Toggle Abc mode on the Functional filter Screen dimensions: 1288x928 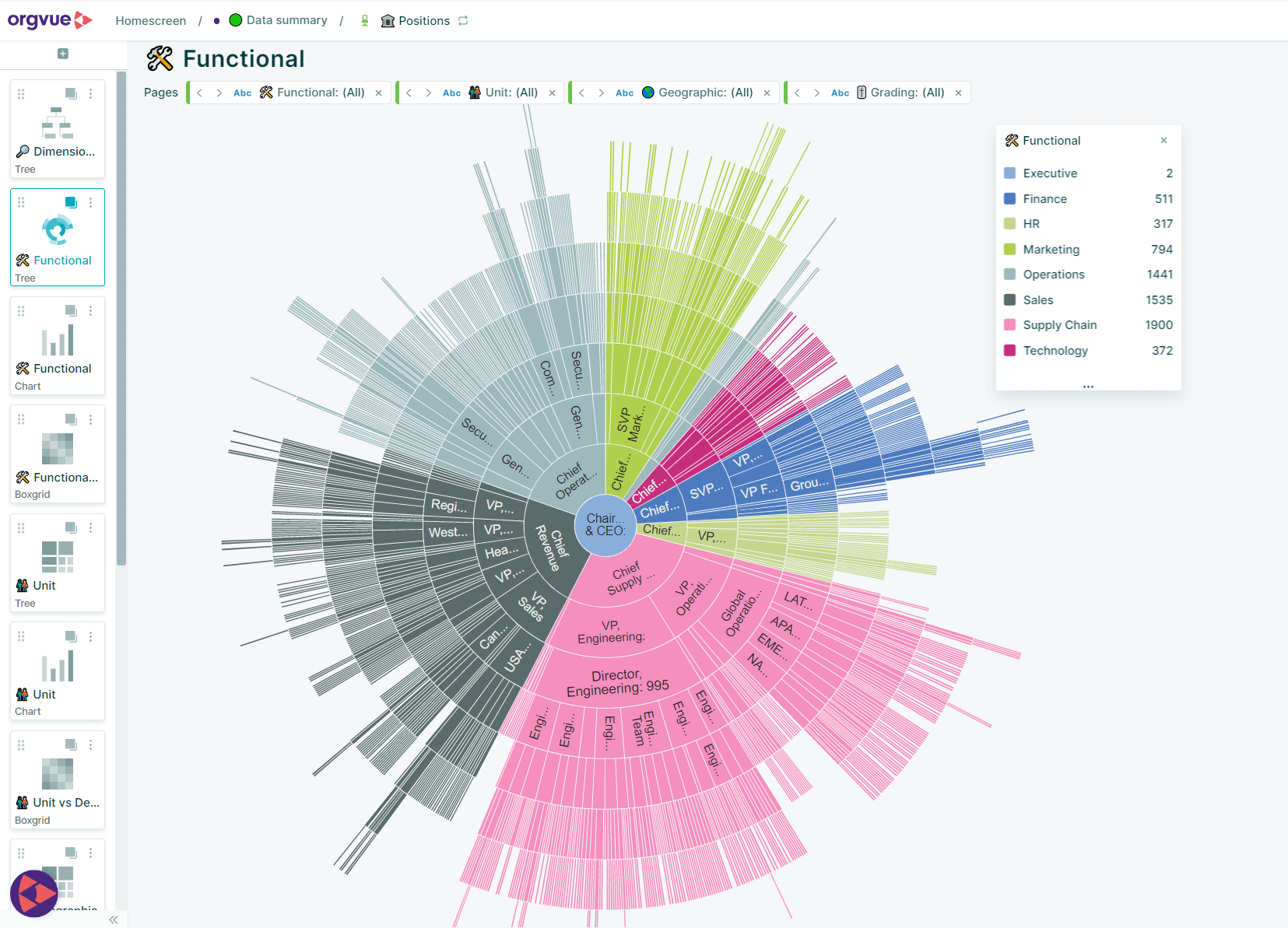[x=242, y=93]
